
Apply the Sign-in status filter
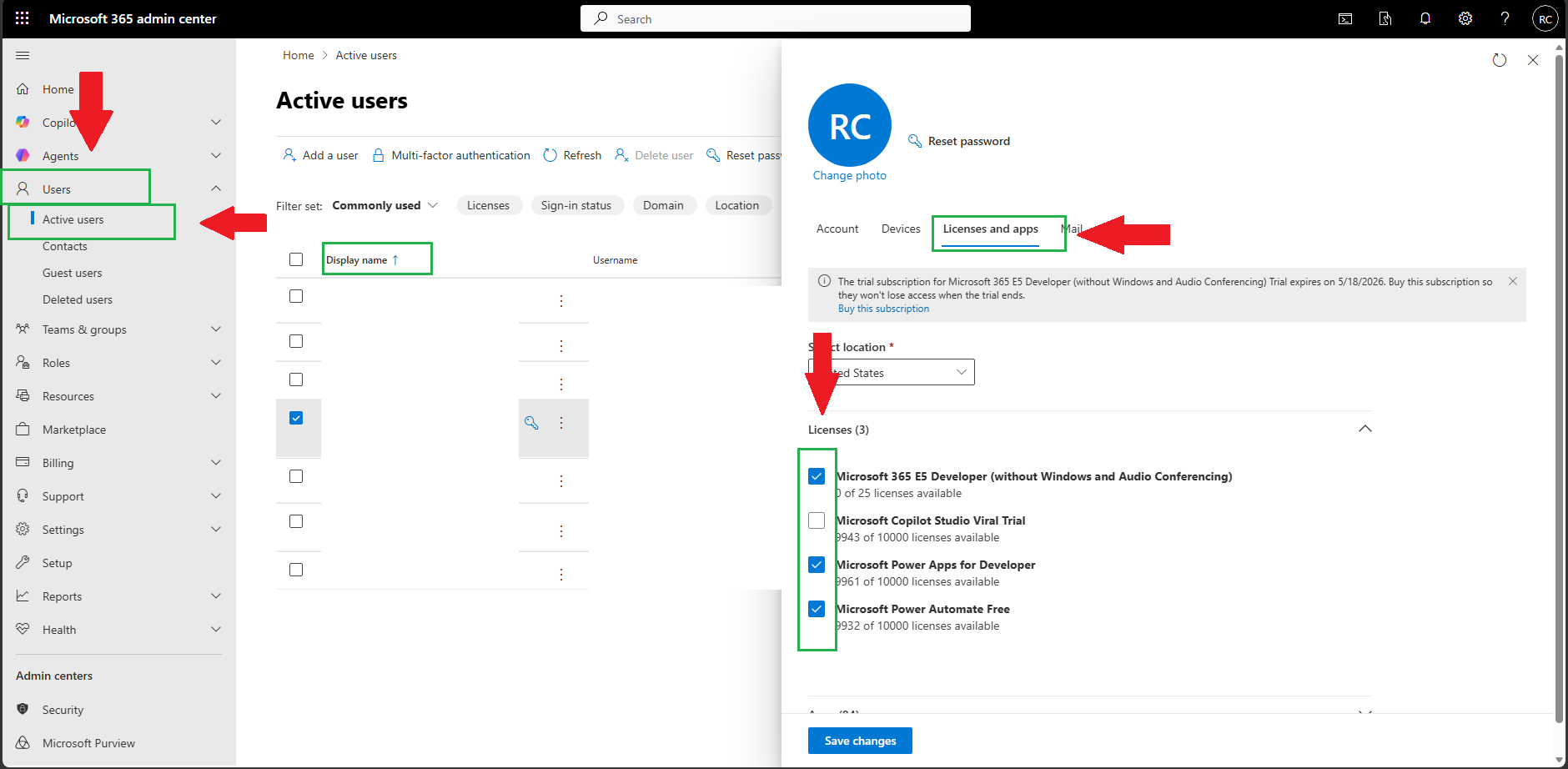576,205
